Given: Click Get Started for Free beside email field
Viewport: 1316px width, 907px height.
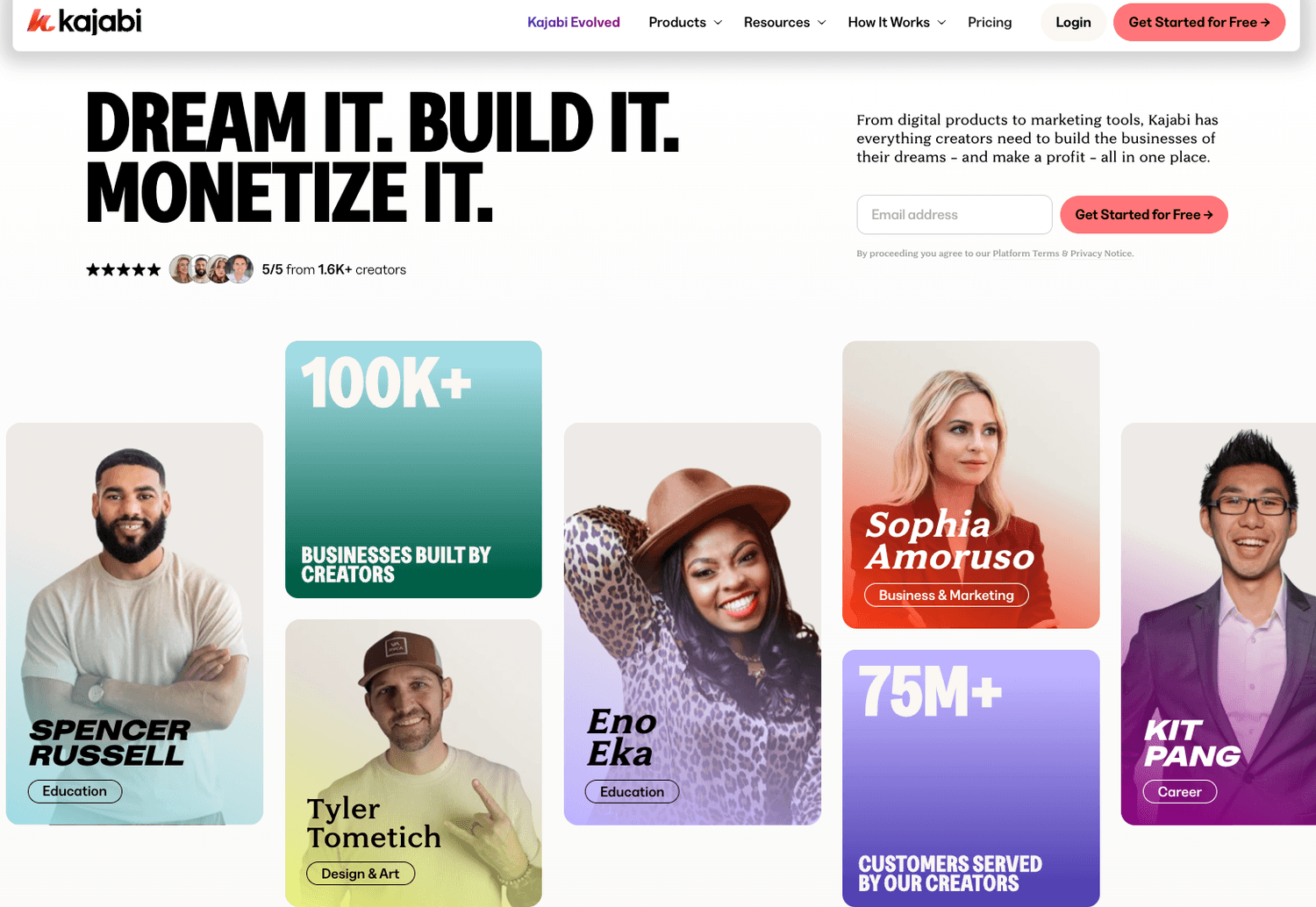Looking at the screenshot, I should coord(1144,215).
